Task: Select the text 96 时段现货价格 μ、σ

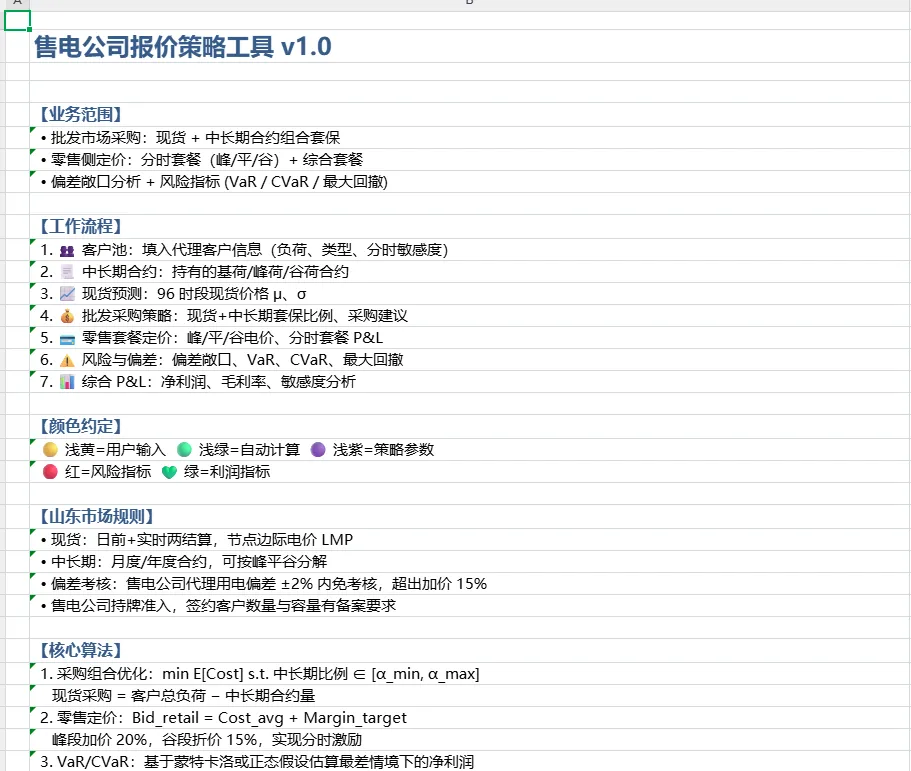Action: tap(231, 294)
